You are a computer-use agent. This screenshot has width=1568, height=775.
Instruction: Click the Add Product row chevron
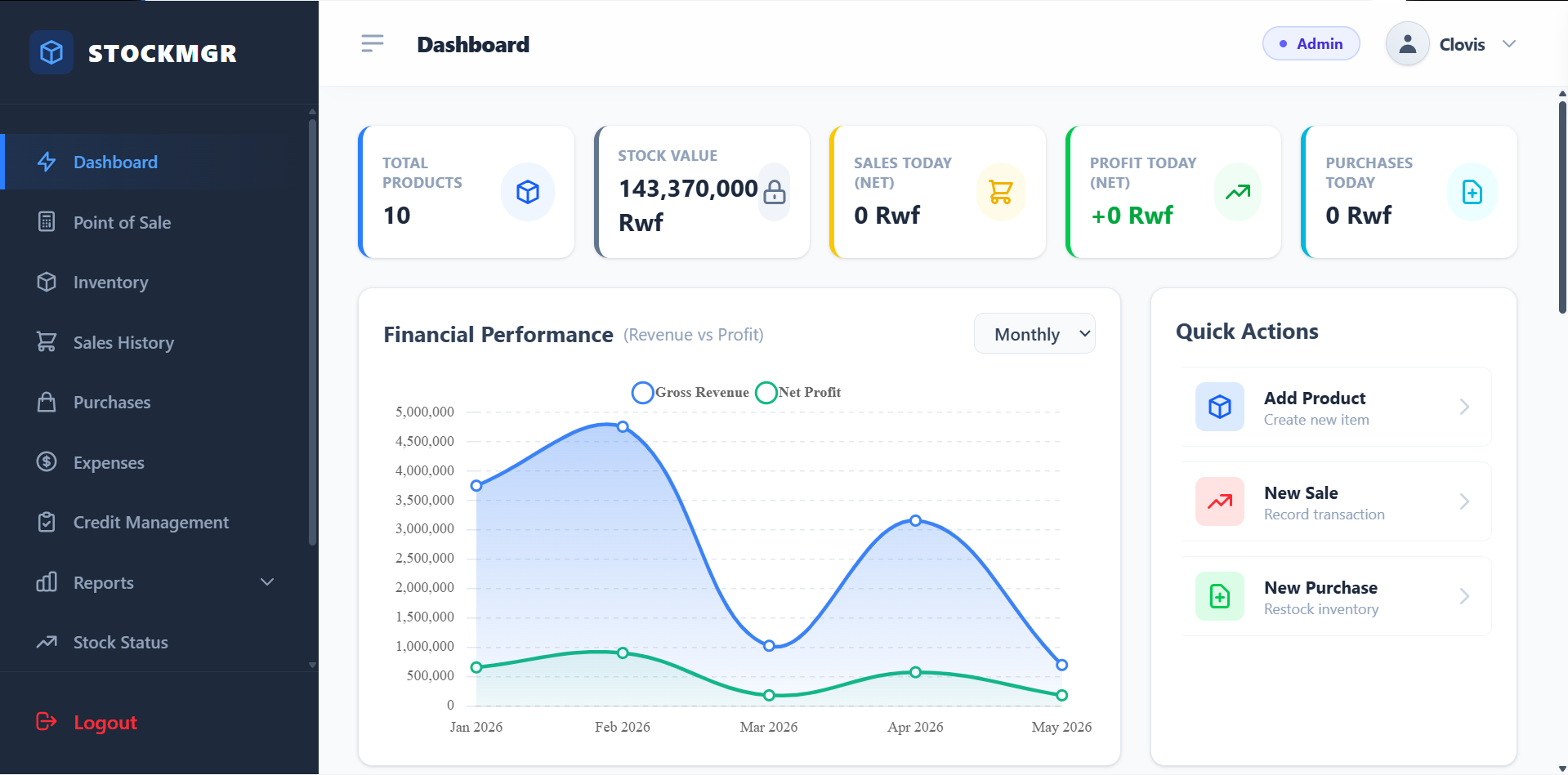click(1464, 407)
